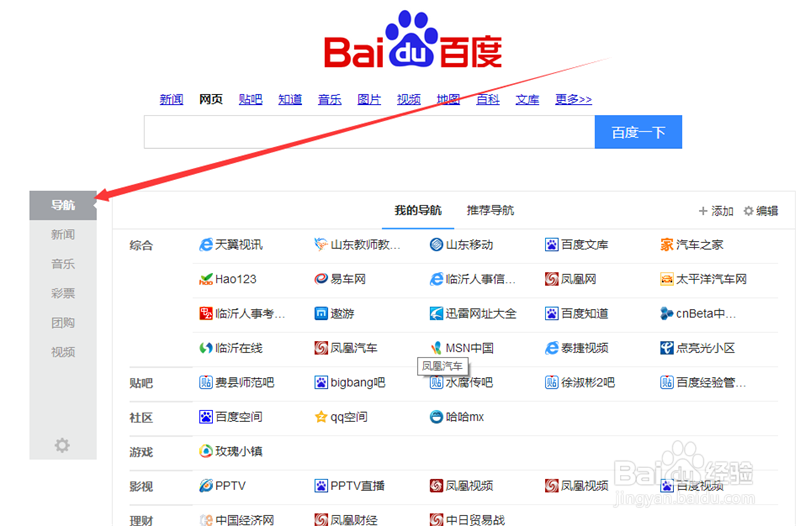
Task: Open the 凤凰财经 navigation entry
Action: tap(346, 520)
